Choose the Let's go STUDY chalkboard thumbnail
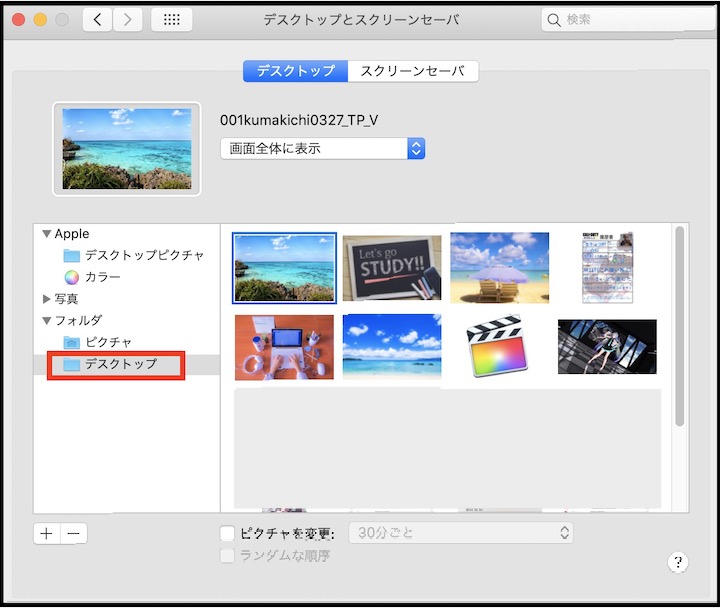The image size is (720, 608). [x=392, y=268]
